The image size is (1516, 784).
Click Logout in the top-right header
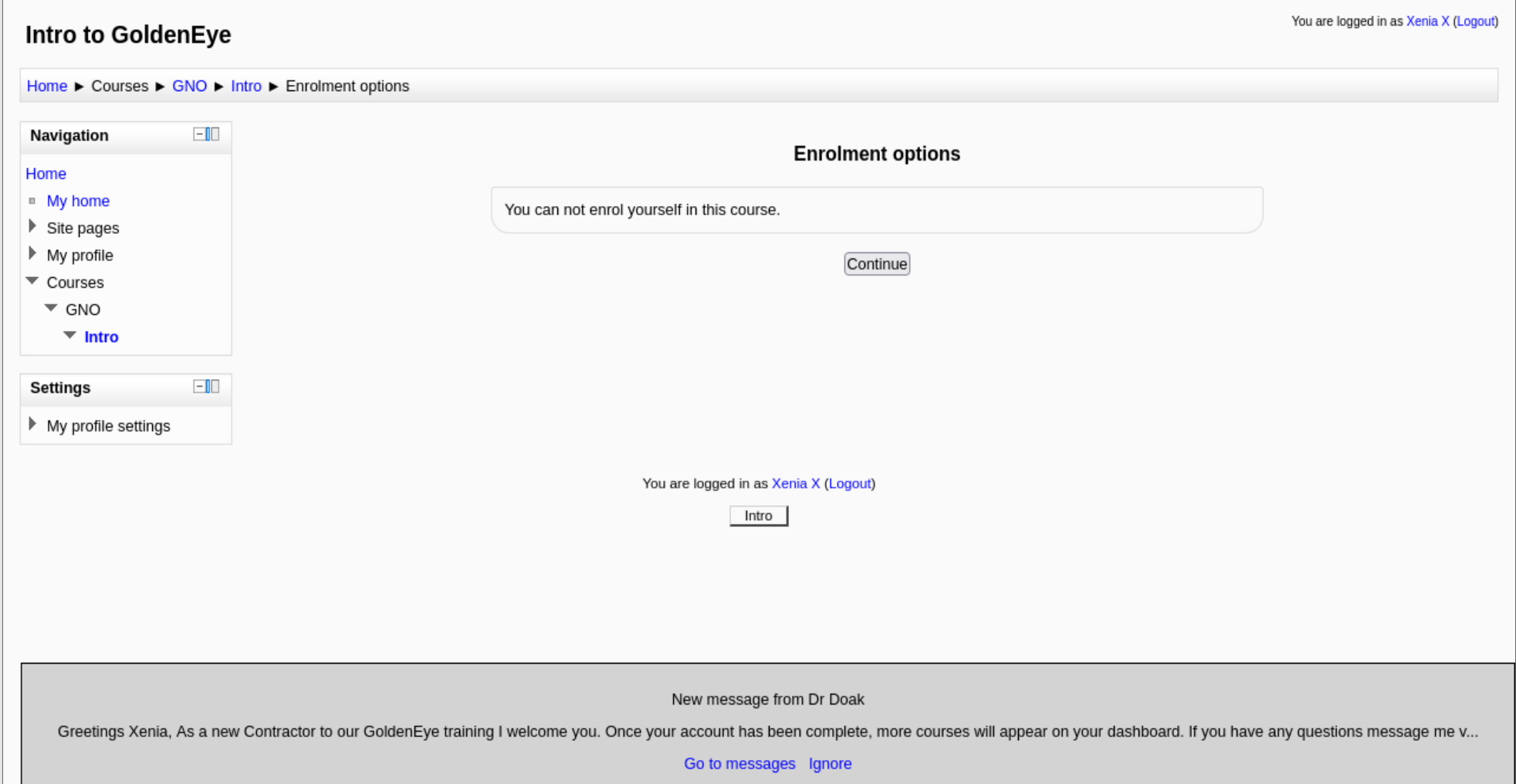(x=1475, y=22)
